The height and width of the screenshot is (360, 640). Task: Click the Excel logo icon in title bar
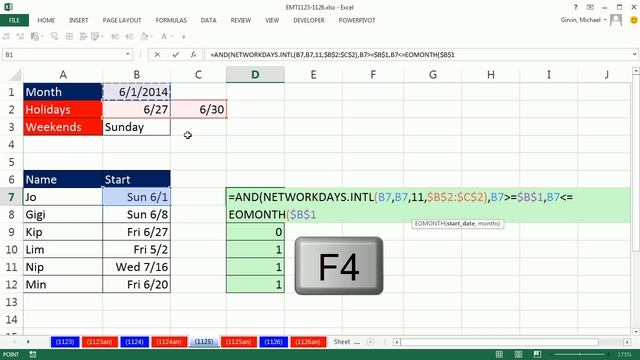[8, 7]
